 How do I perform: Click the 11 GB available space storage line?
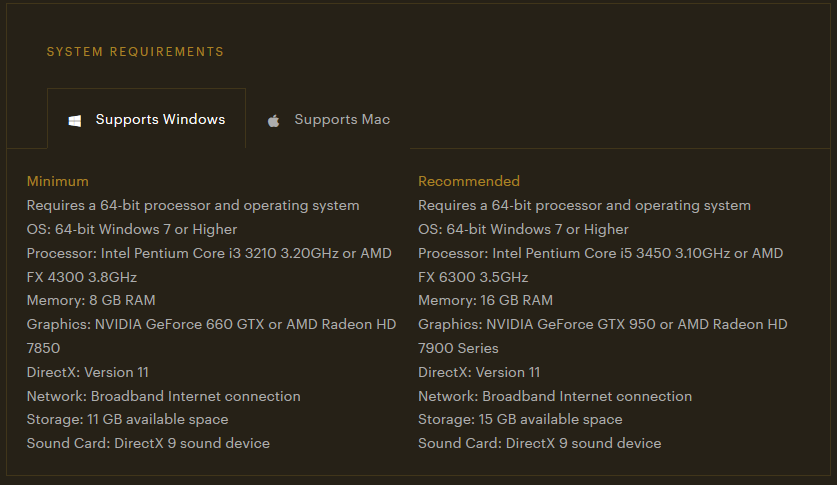(x=127, y=419)
